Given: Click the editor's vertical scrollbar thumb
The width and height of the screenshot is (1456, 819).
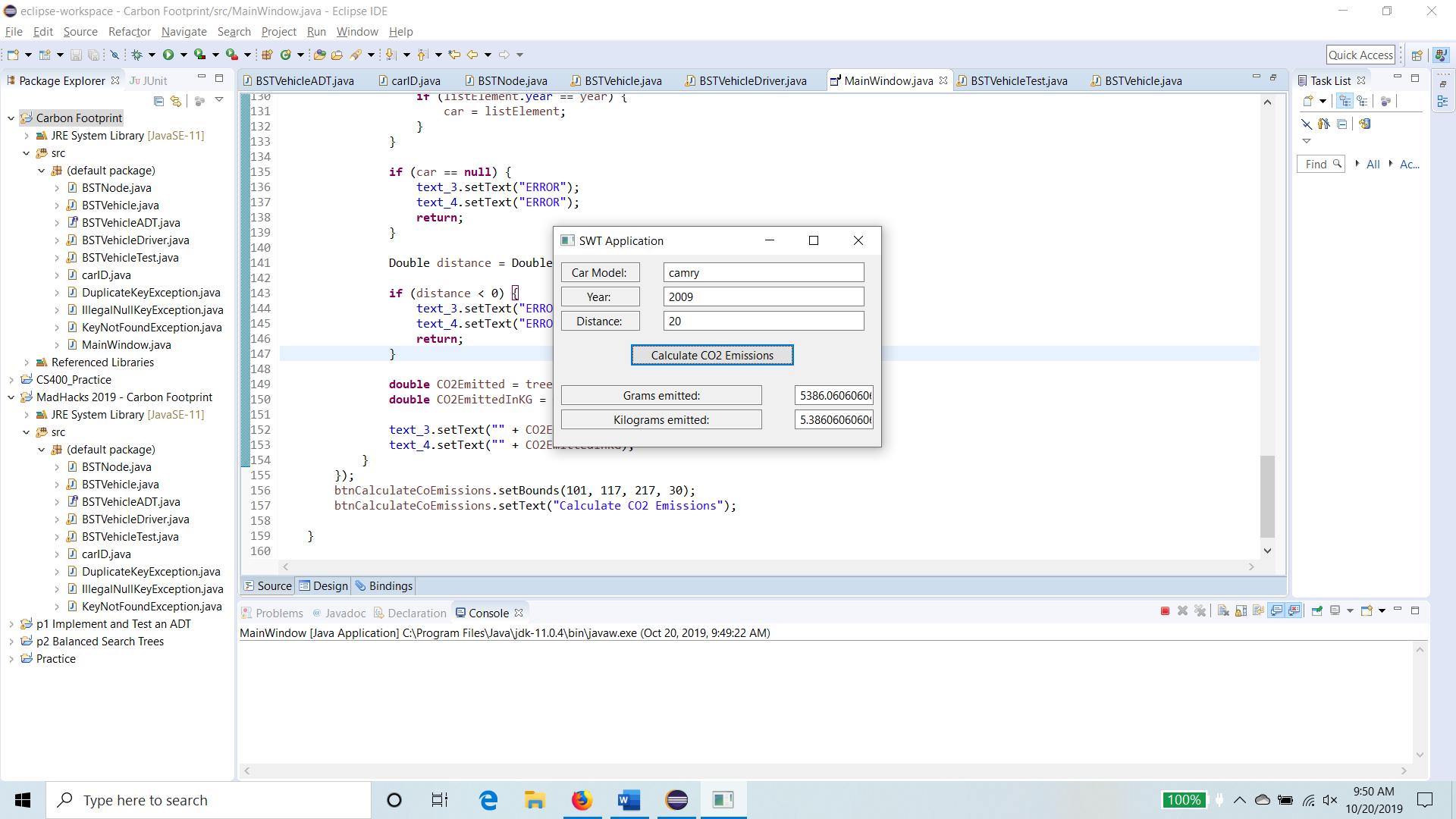Looking at the screenshot, I should click(1267, 497).
